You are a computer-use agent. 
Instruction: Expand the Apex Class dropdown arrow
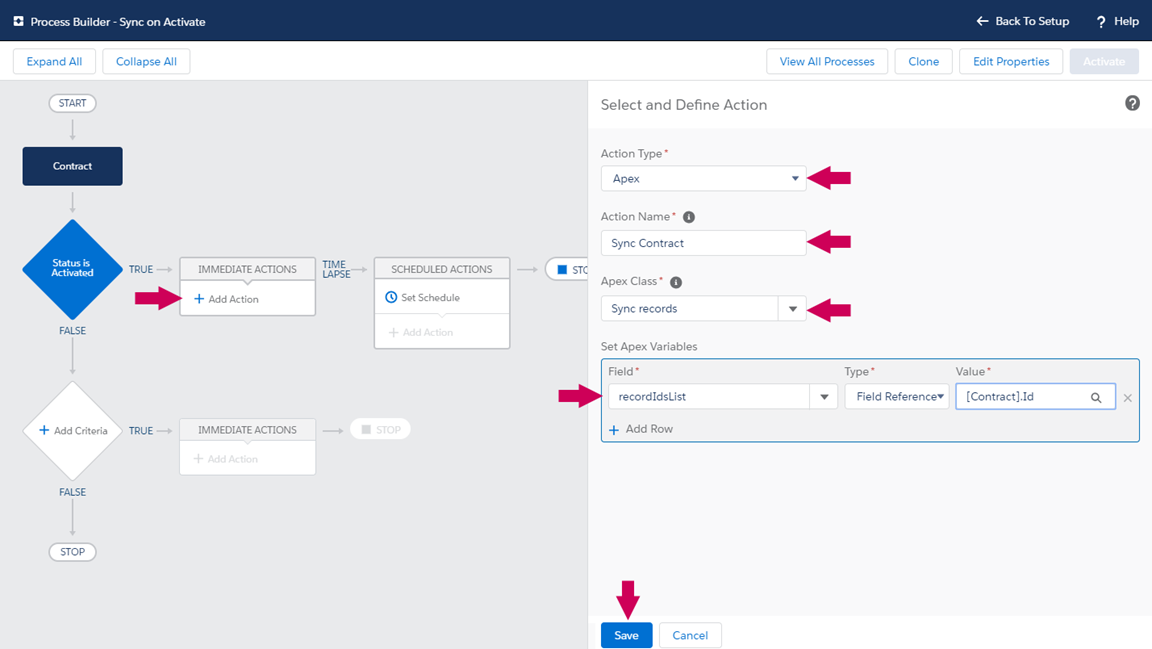click(x=792, y=309)
